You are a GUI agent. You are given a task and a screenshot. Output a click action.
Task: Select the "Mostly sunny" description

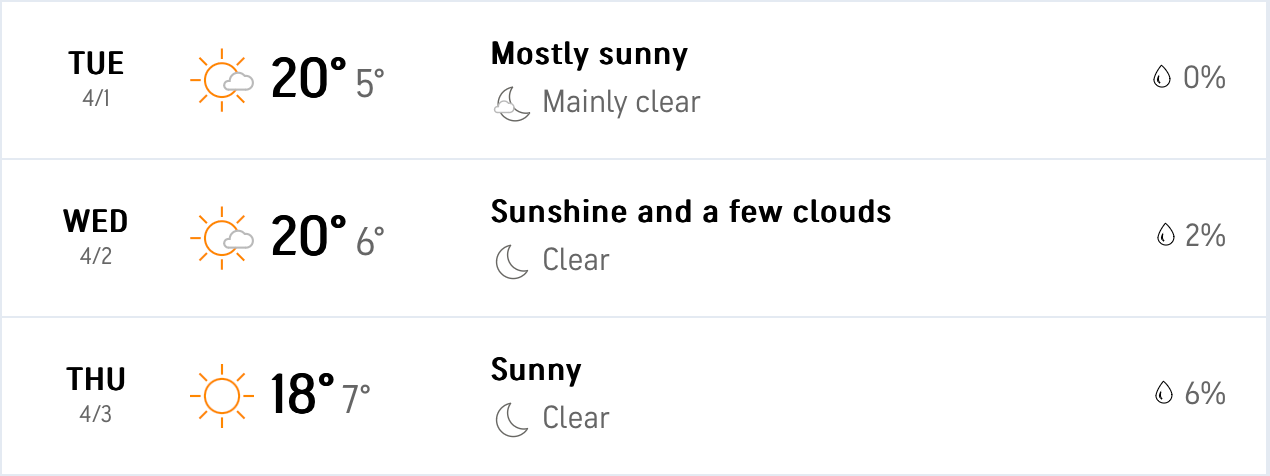coord(589,53)
